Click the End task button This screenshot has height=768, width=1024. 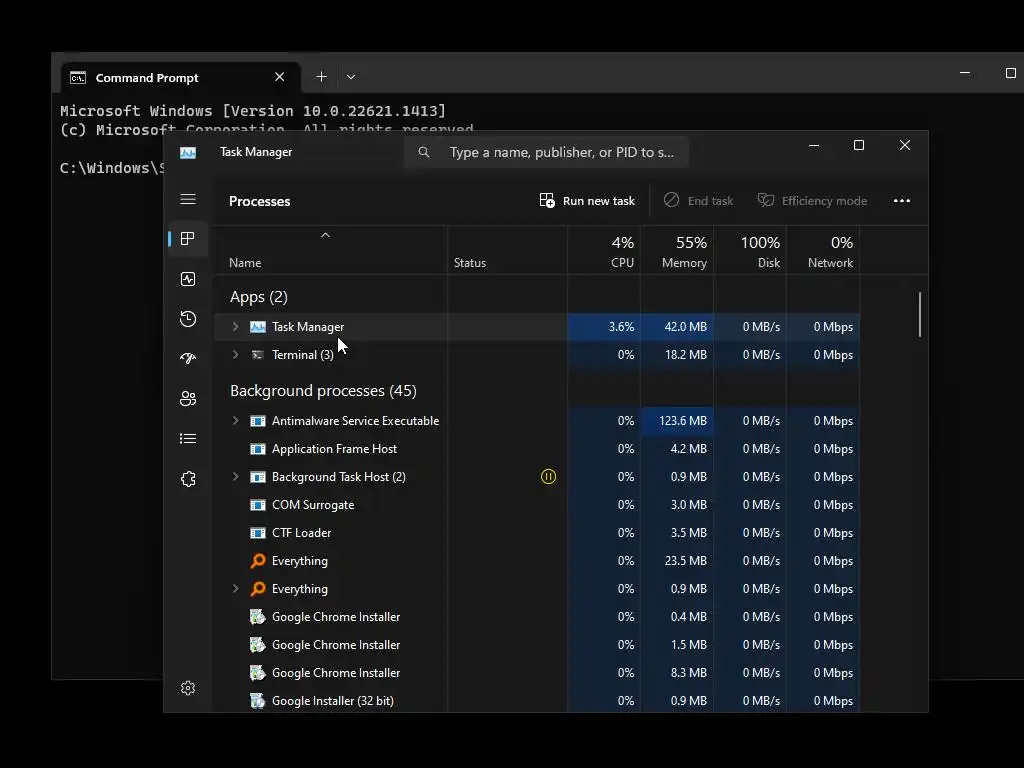point(698,200)
